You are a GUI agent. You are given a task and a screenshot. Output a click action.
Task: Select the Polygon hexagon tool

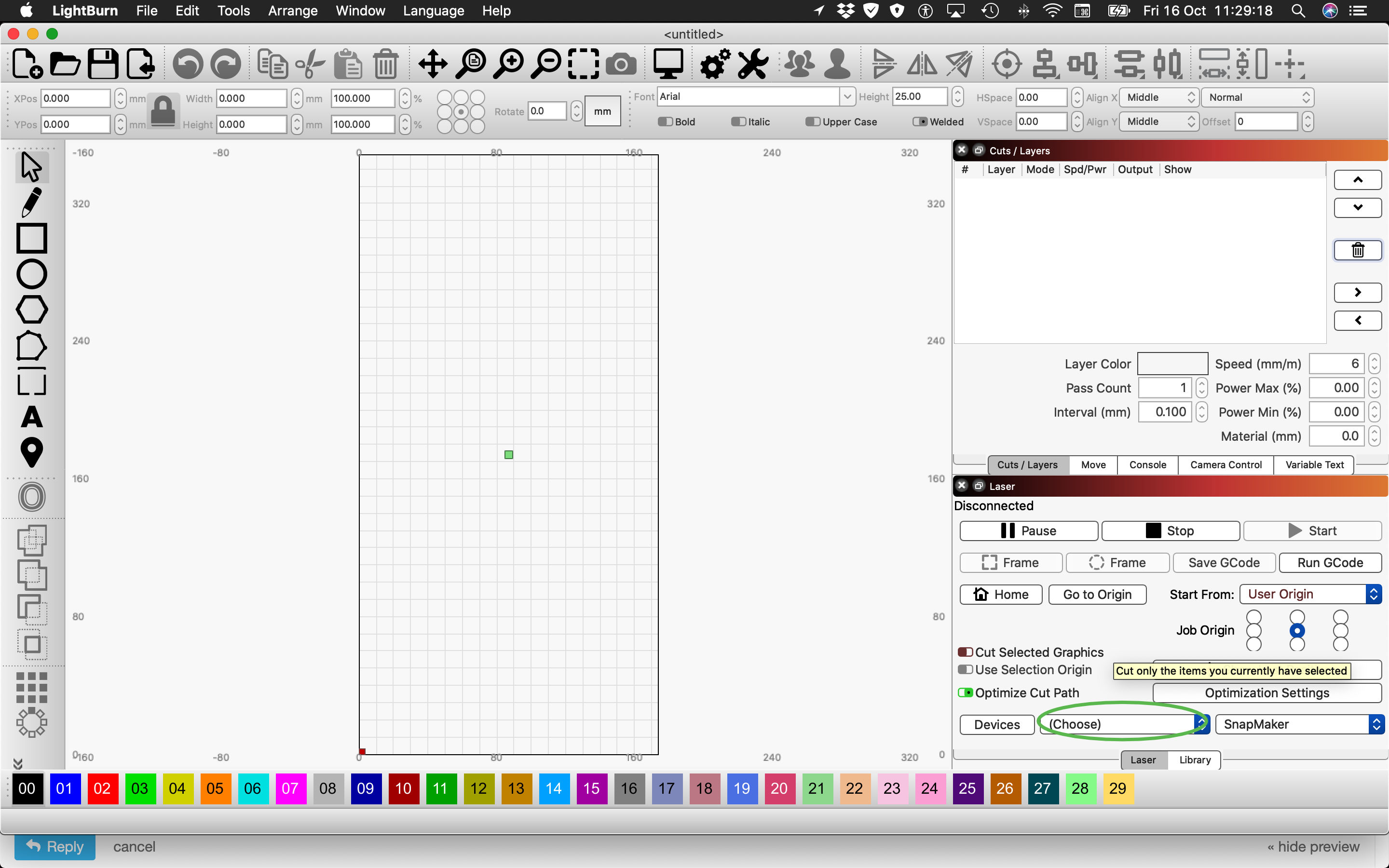coord(31,310)
